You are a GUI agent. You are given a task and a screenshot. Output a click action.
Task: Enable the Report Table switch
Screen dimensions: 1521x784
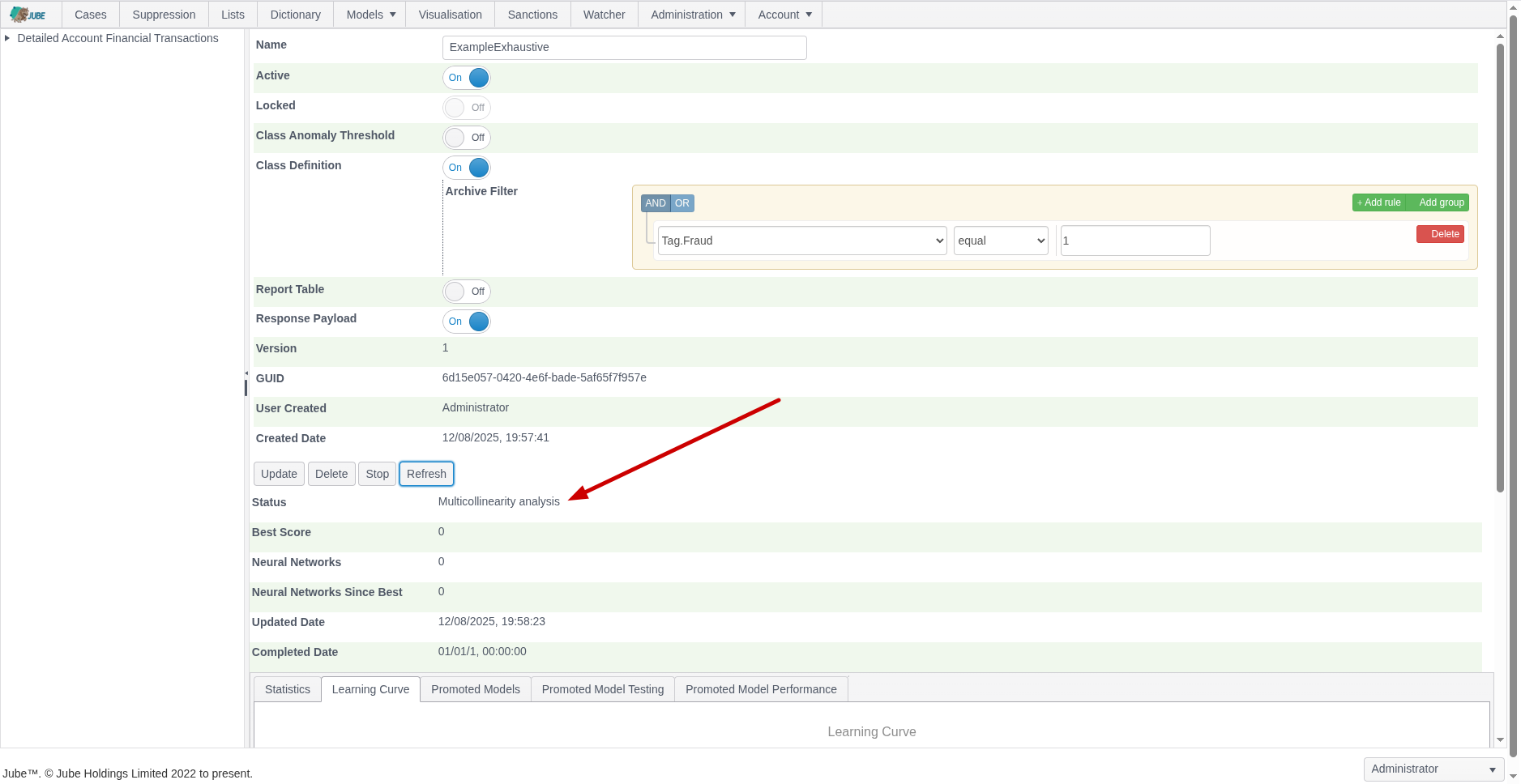[x=467, y=292]
